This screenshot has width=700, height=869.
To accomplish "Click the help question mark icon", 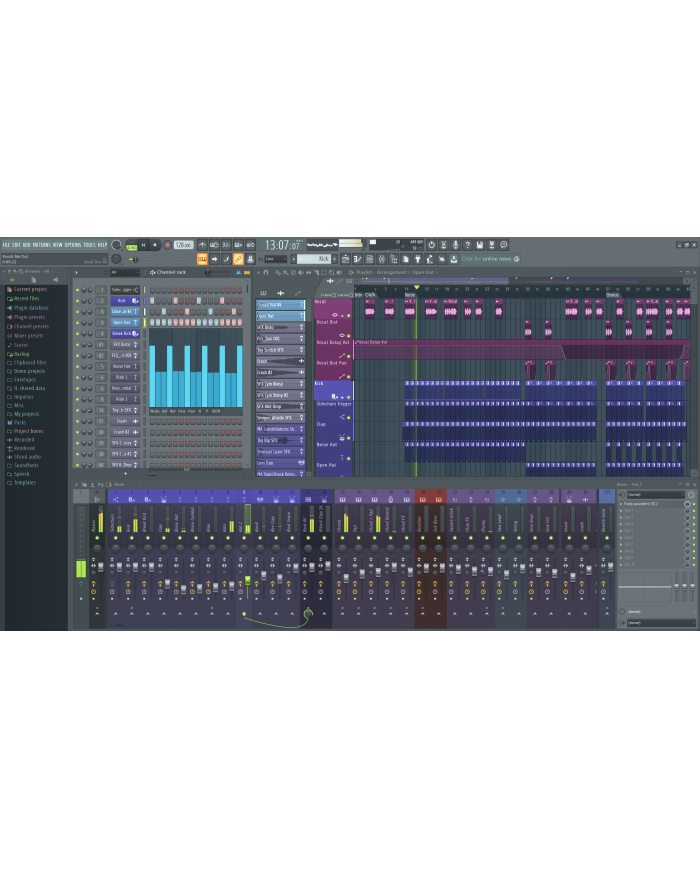I will pos(467,245).
